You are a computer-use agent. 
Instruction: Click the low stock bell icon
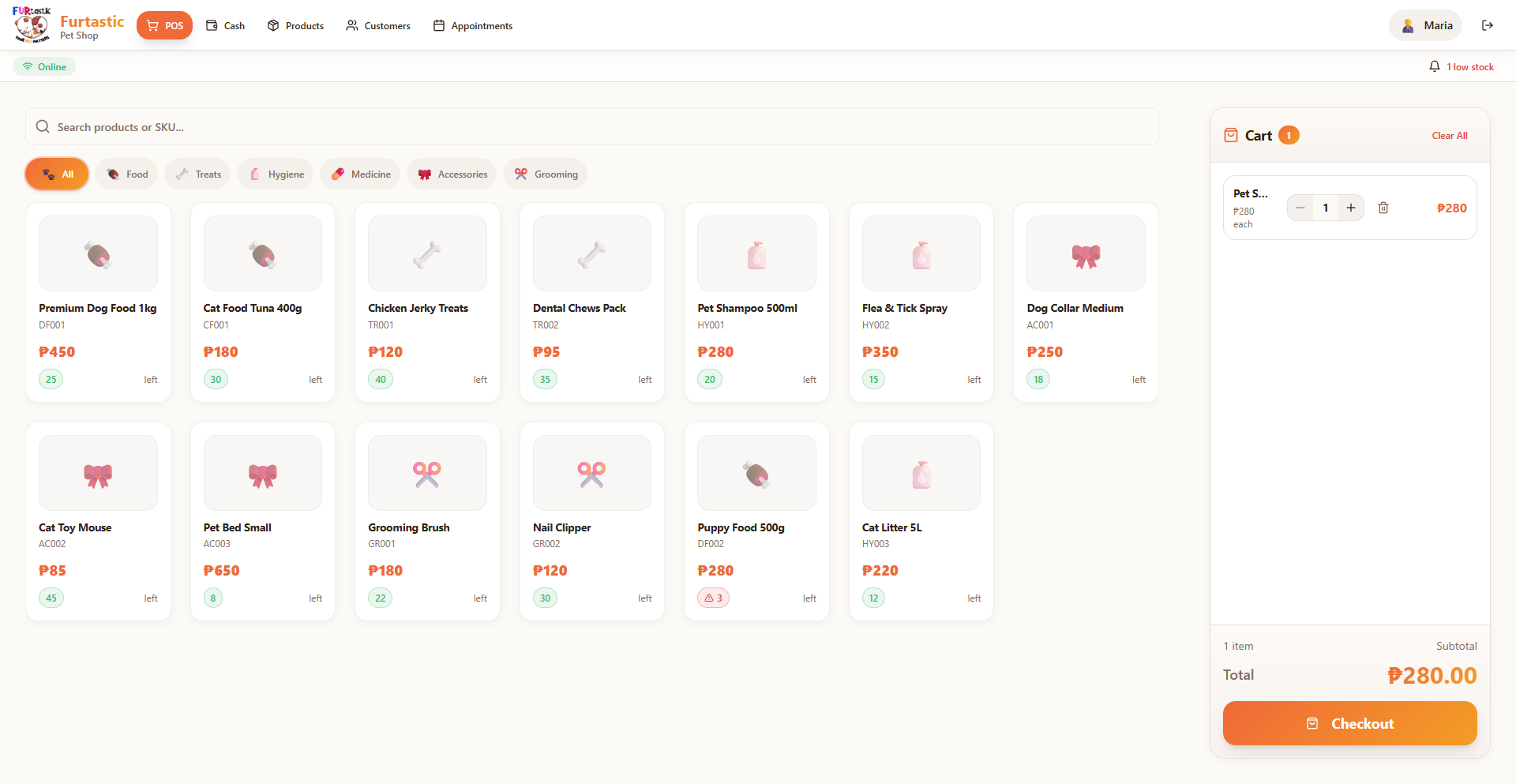[1435, 66]
